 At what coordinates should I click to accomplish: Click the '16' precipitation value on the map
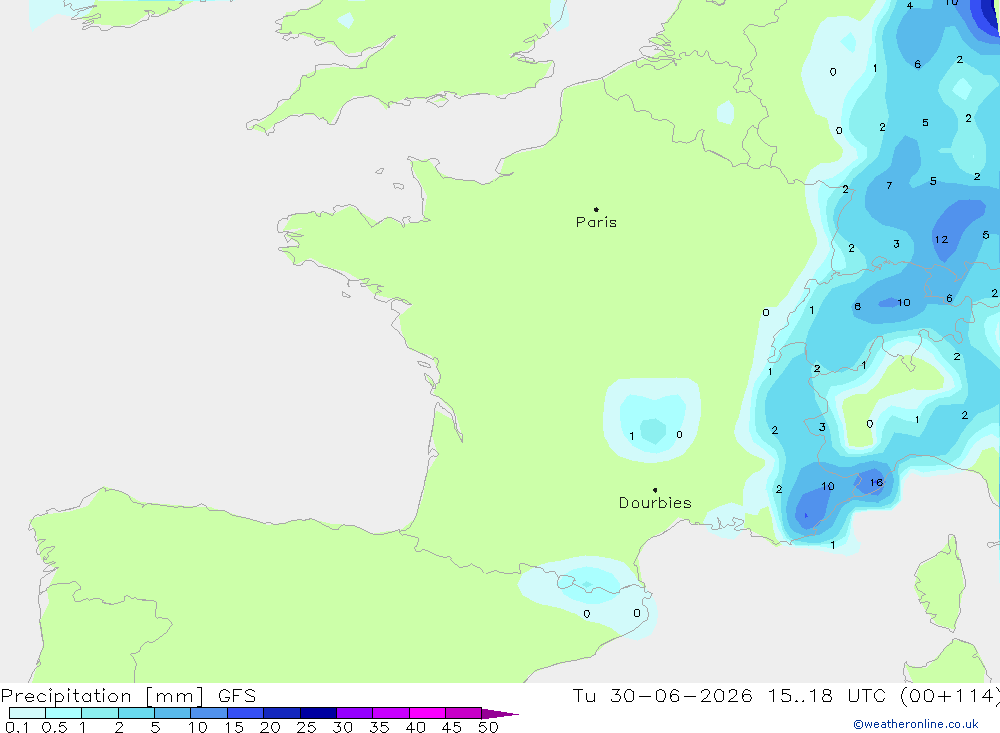[x=876, y=483]
